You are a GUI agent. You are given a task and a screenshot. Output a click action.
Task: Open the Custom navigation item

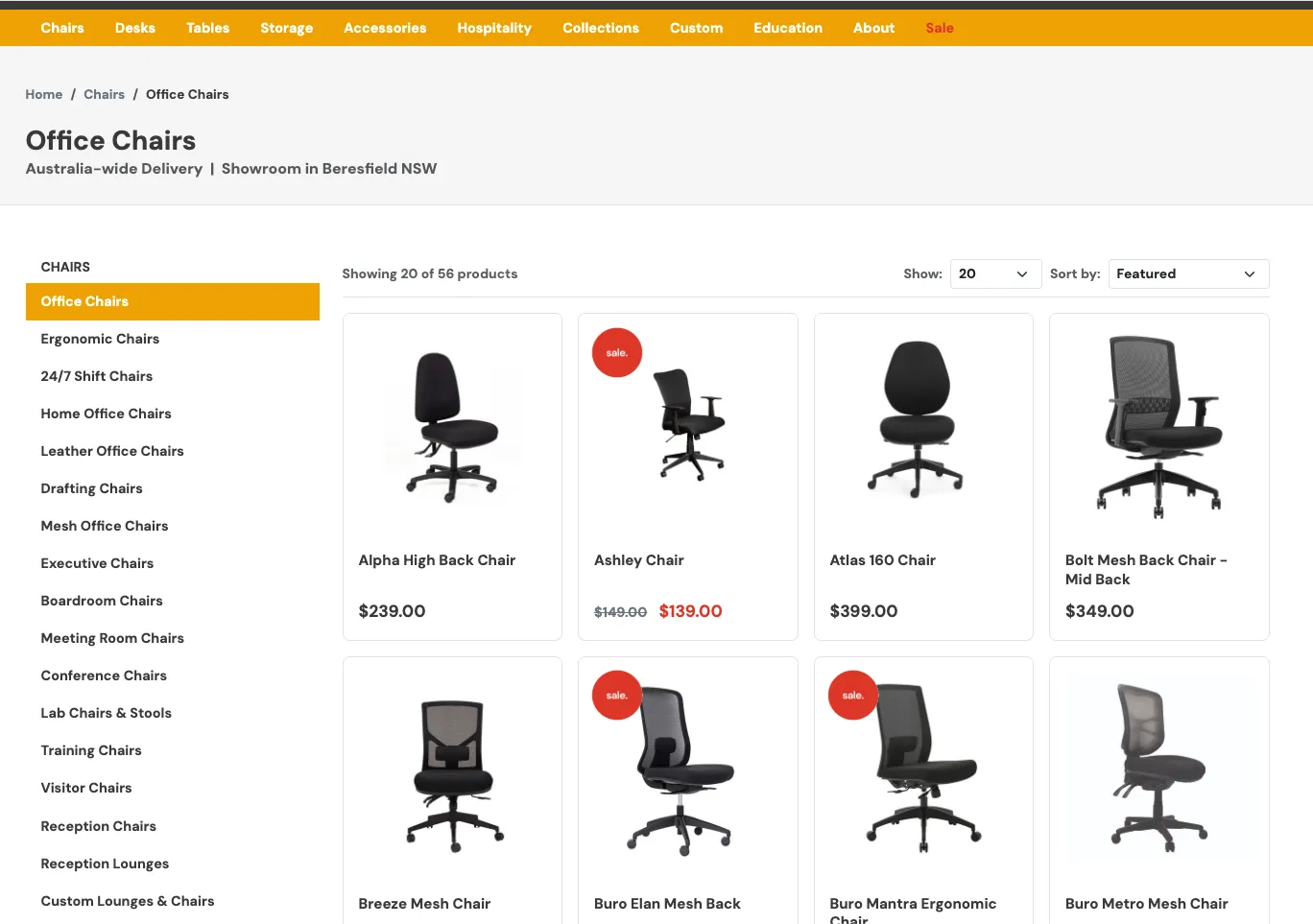(697, 28)
